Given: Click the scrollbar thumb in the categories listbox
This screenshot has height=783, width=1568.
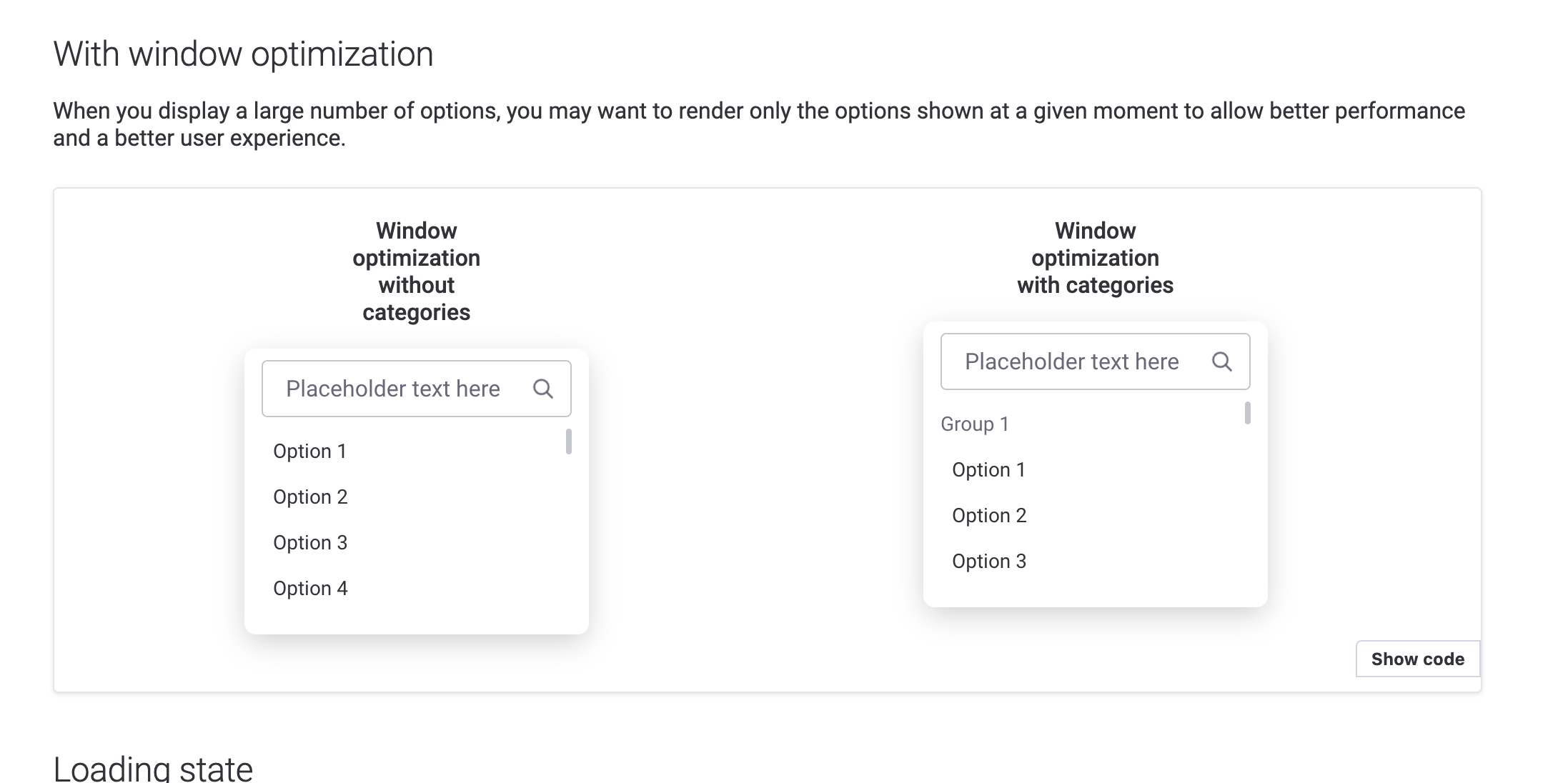Looking at the screenshot, I should coord(1248,413).
